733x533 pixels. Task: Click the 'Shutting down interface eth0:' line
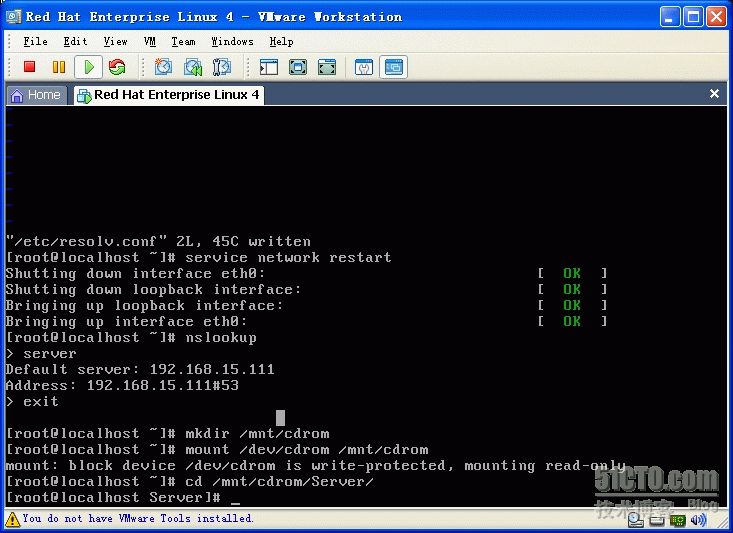(x=136, y=274)
